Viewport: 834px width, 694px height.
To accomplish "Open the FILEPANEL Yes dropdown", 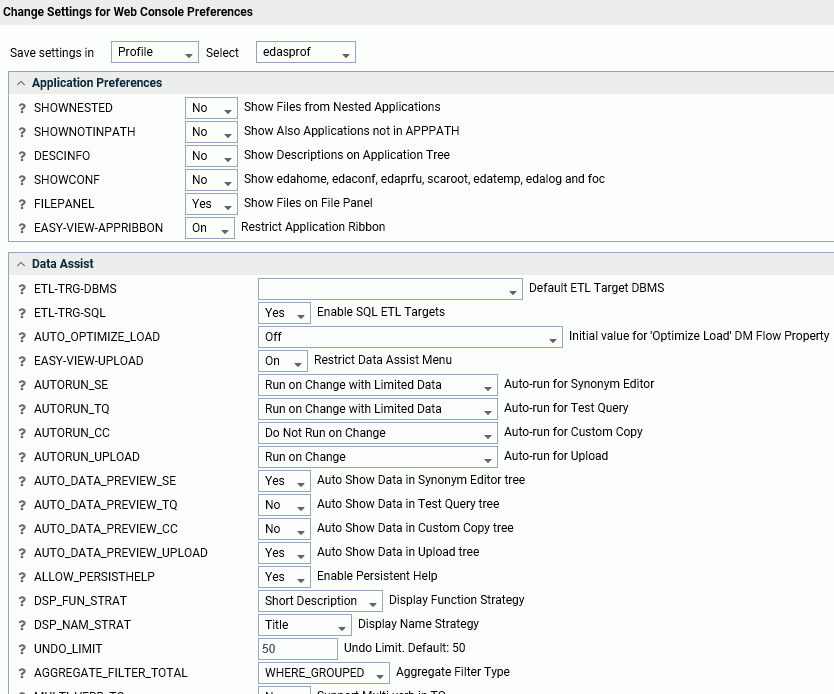I will pos(211,204).
